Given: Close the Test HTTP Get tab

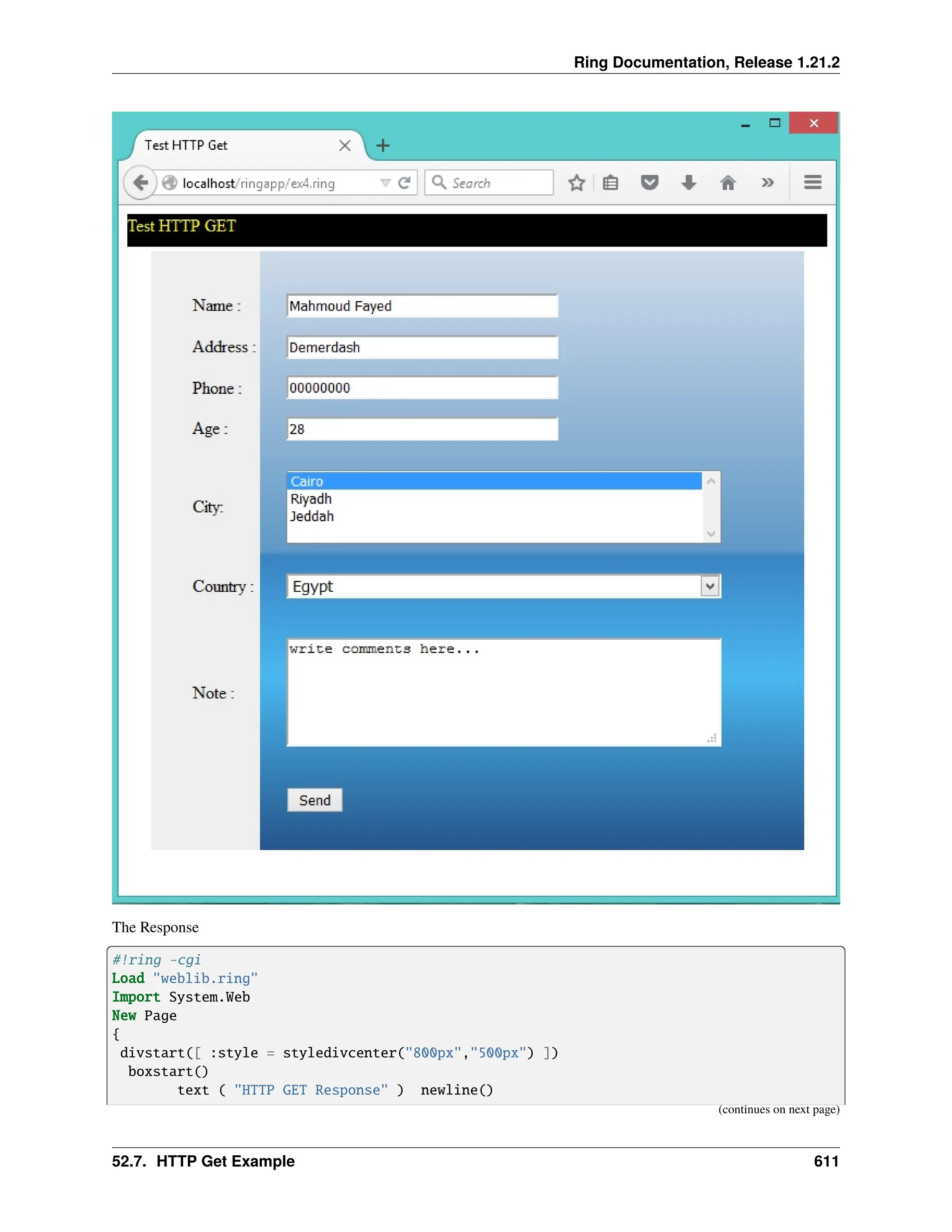Looking at the screenshot, I should [x=344, y=146].
